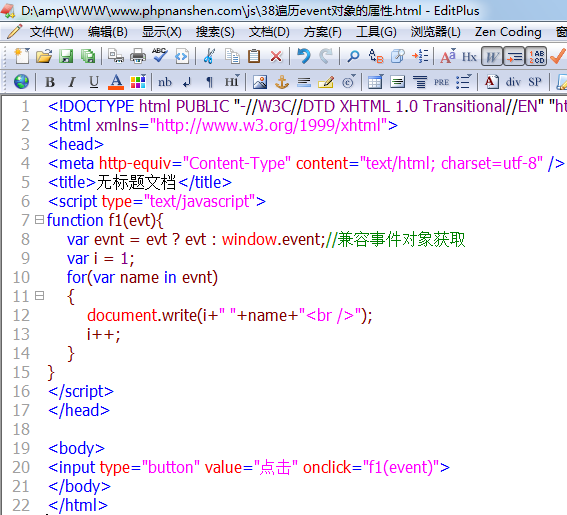
Task: Click line number 20 in the gutter
Action: 21,467
